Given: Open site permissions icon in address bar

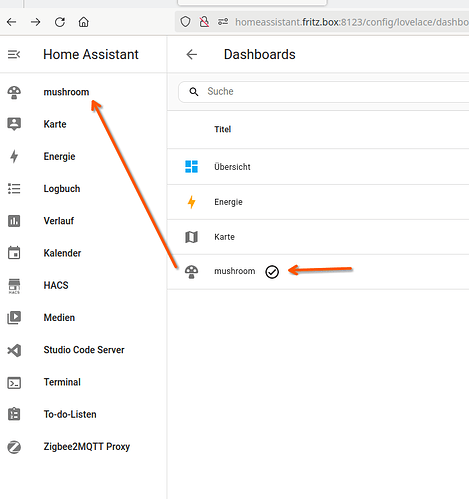Looking at the screenshot, I should [x=223, y=22].
